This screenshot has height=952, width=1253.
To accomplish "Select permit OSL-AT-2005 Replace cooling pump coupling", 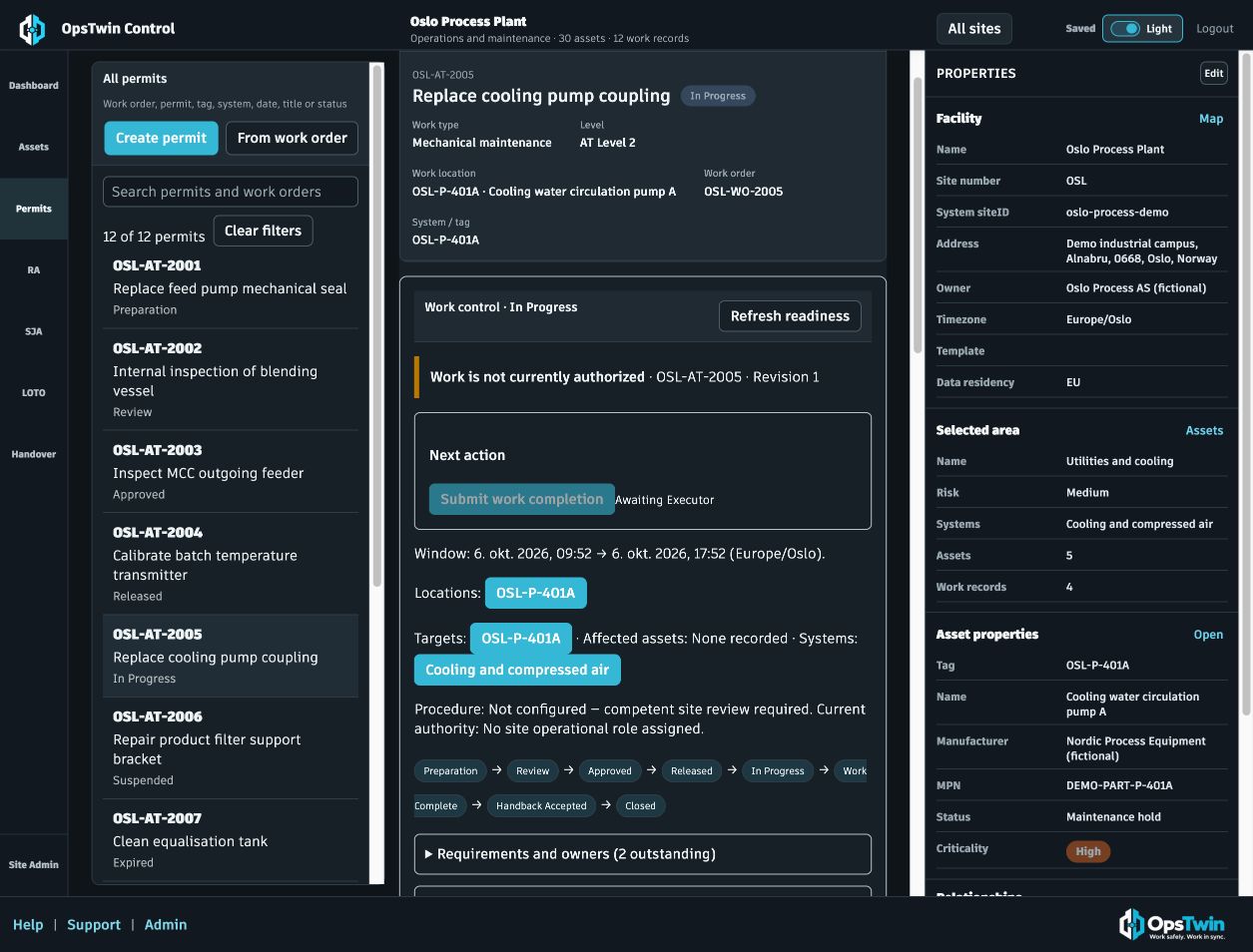I will point(231,656).
